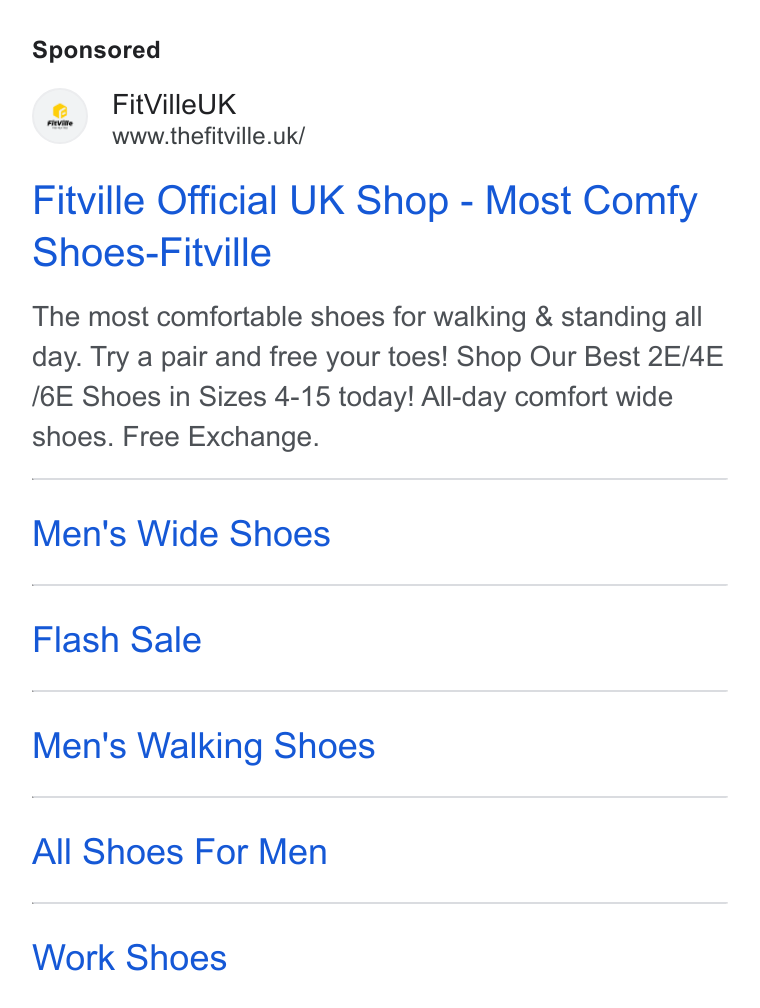Click the yellow hexagon in the FitVille logo
This screenshot has height=1008, width=760.
(x=60, y=111)
